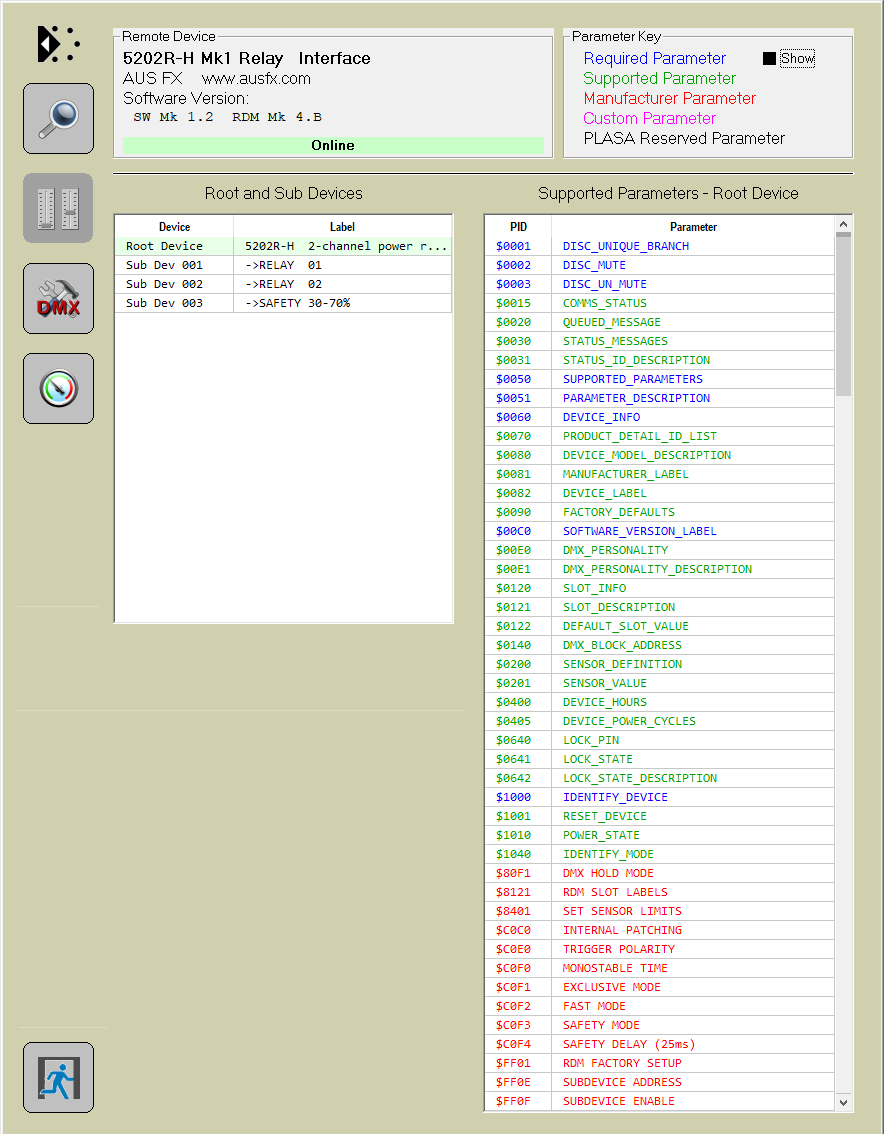This screenshot has width=884, height=1134.
Task: Select Sub Dev 003 SAFETY row
Action: [x=283, y=303]
